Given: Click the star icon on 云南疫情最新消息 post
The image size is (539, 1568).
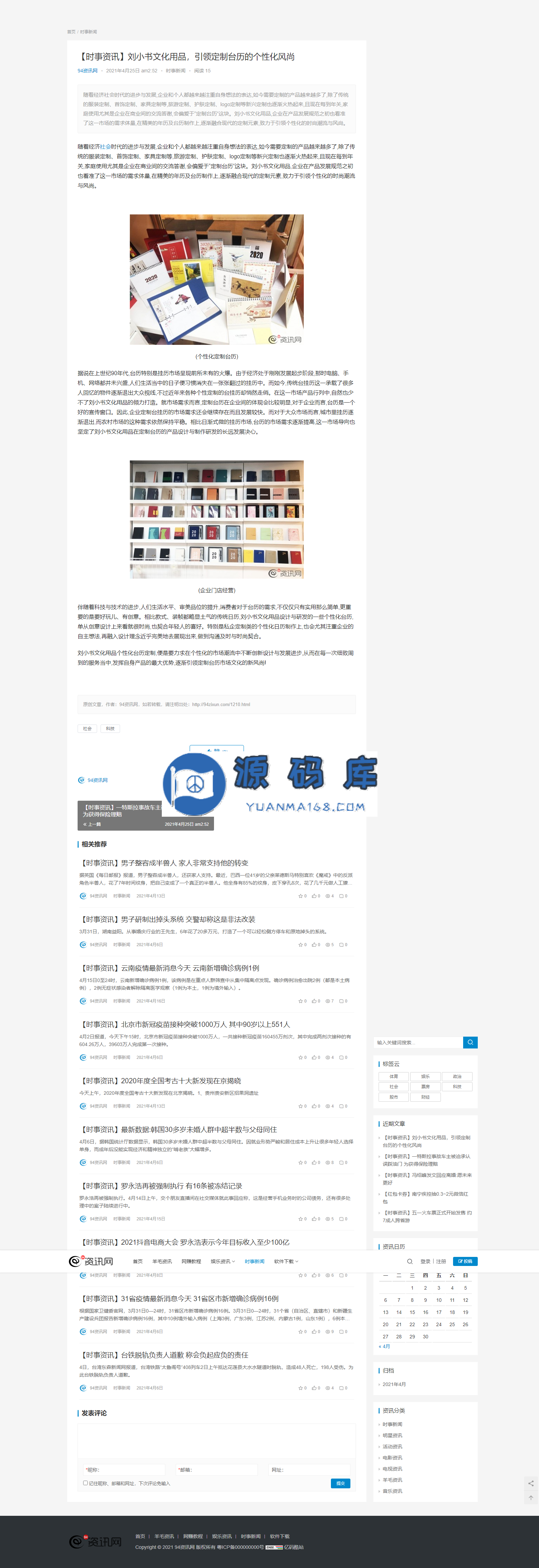Looking at the screenshot, I should (300, 1001).
